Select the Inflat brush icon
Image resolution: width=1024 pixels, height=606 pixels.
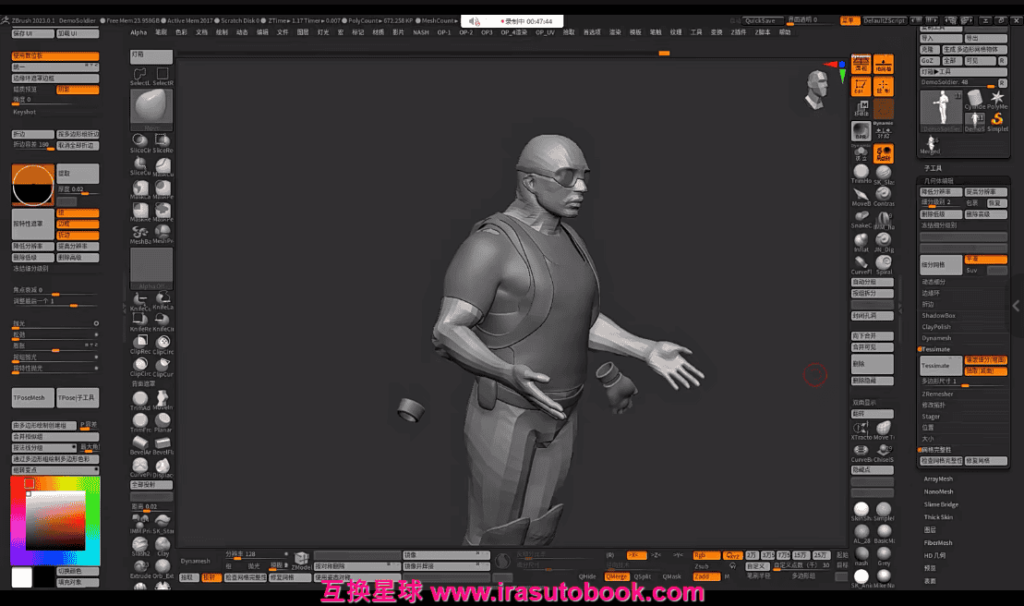coord(861,238)
